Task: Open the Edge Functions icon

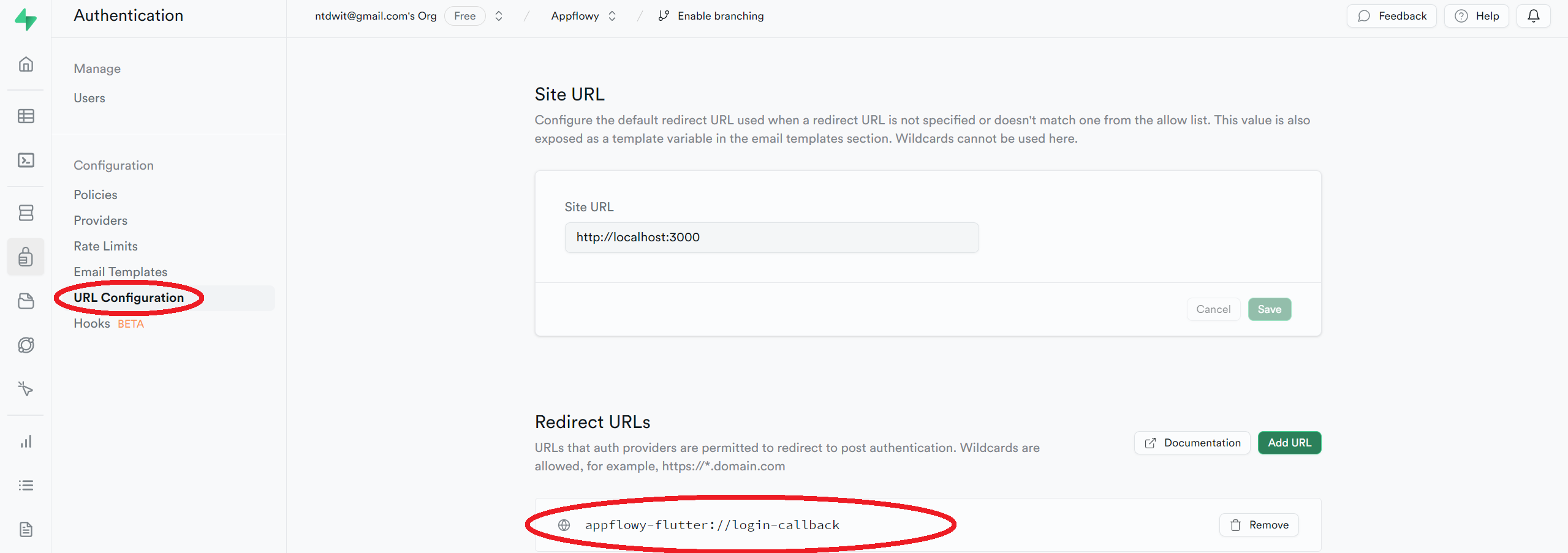Action: (x=26, y=345)
